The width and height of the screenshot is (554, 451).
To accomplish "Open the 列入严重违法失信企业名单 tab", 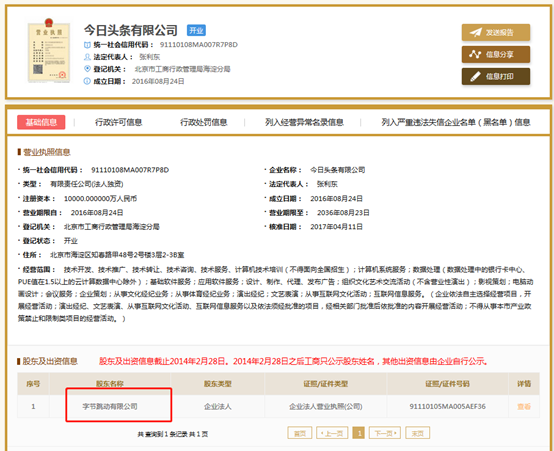I will tap(455, 122).
